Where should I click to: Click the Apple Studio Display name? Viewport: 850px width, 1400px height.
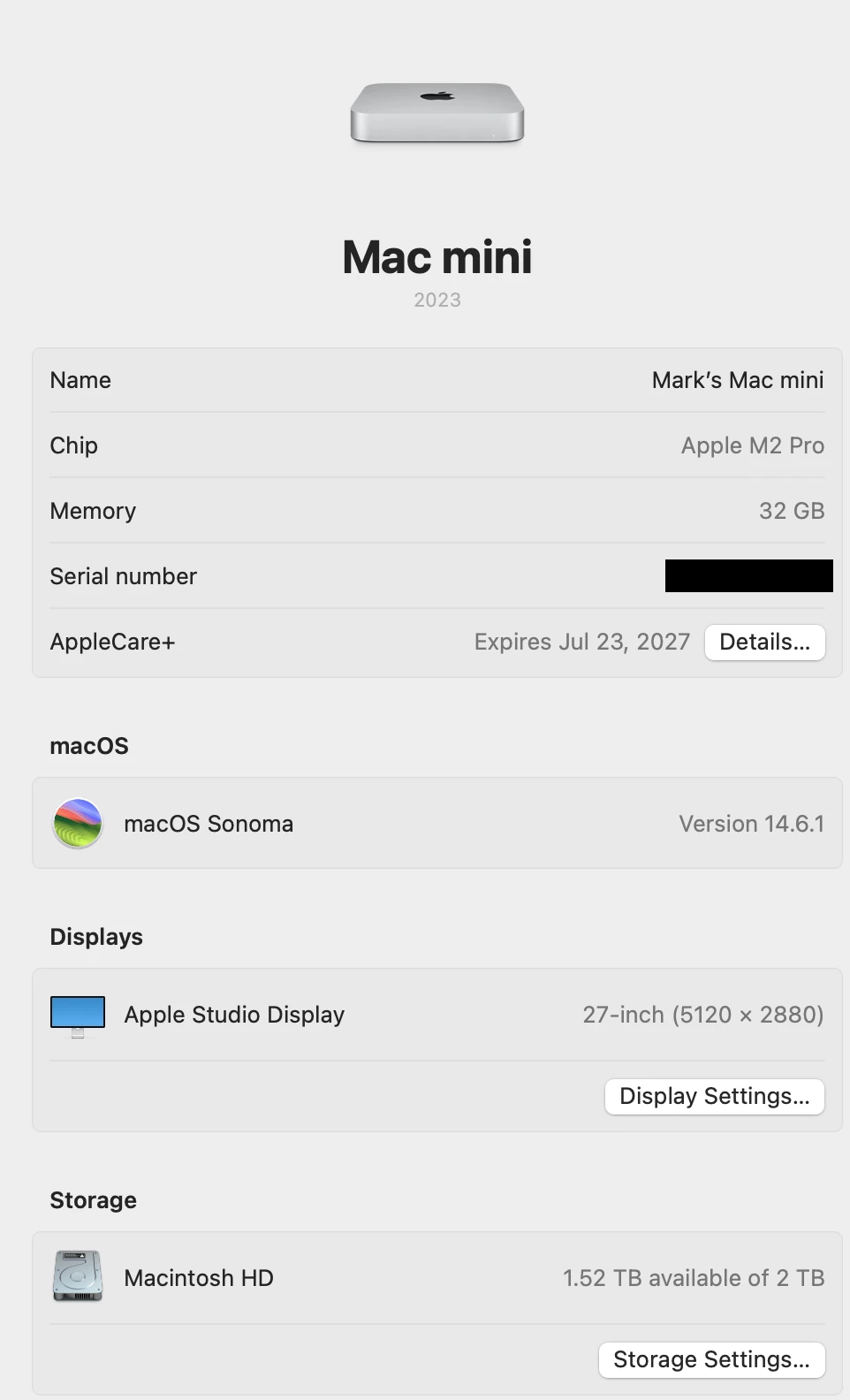tap(234, 1015)
